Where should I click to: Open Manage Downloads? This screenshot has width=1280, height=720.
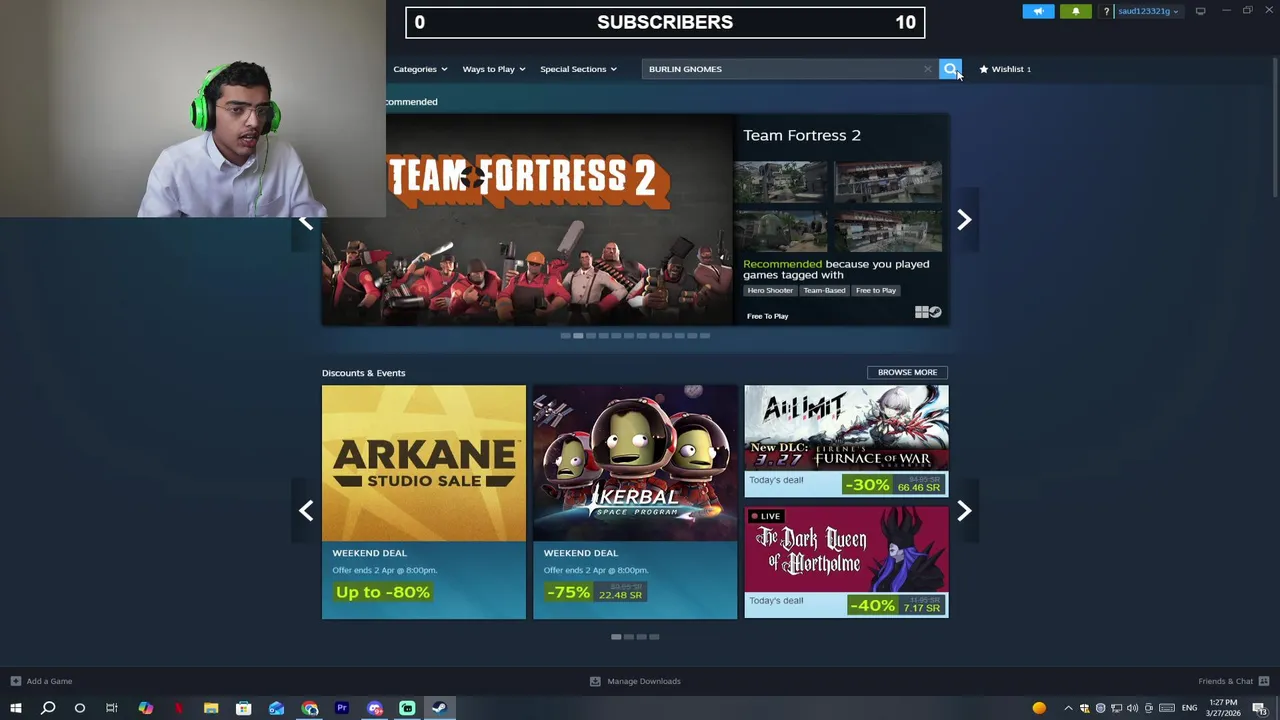[635, 681]
